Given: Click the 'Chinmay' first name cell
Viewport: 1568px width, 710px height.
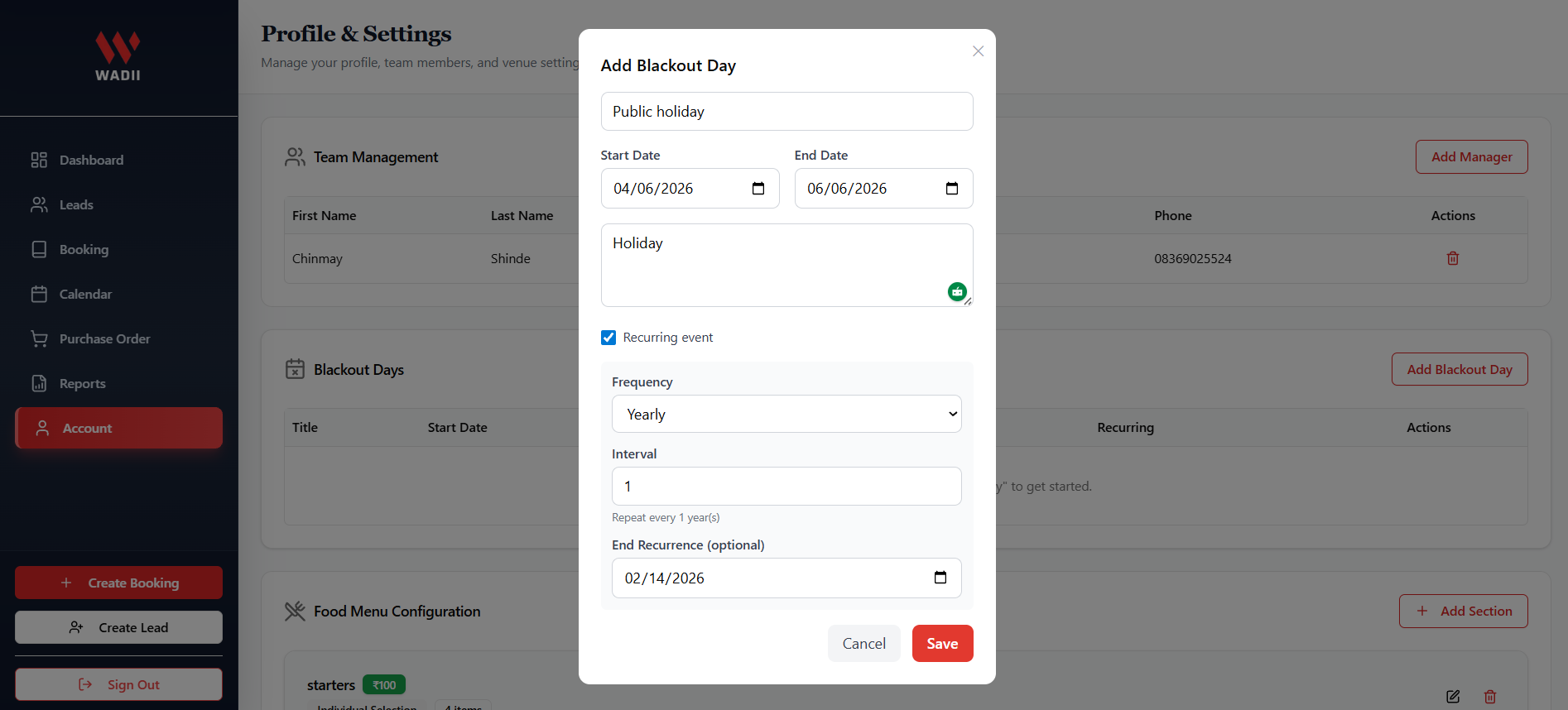Looking at the screenshot, I should (317, 258).
